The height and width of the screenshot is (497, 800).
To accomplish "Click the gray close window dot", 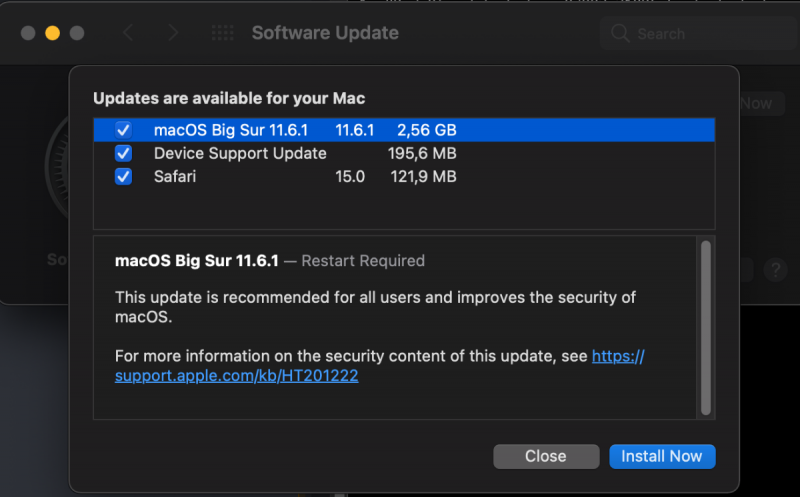I will point(28,33).
